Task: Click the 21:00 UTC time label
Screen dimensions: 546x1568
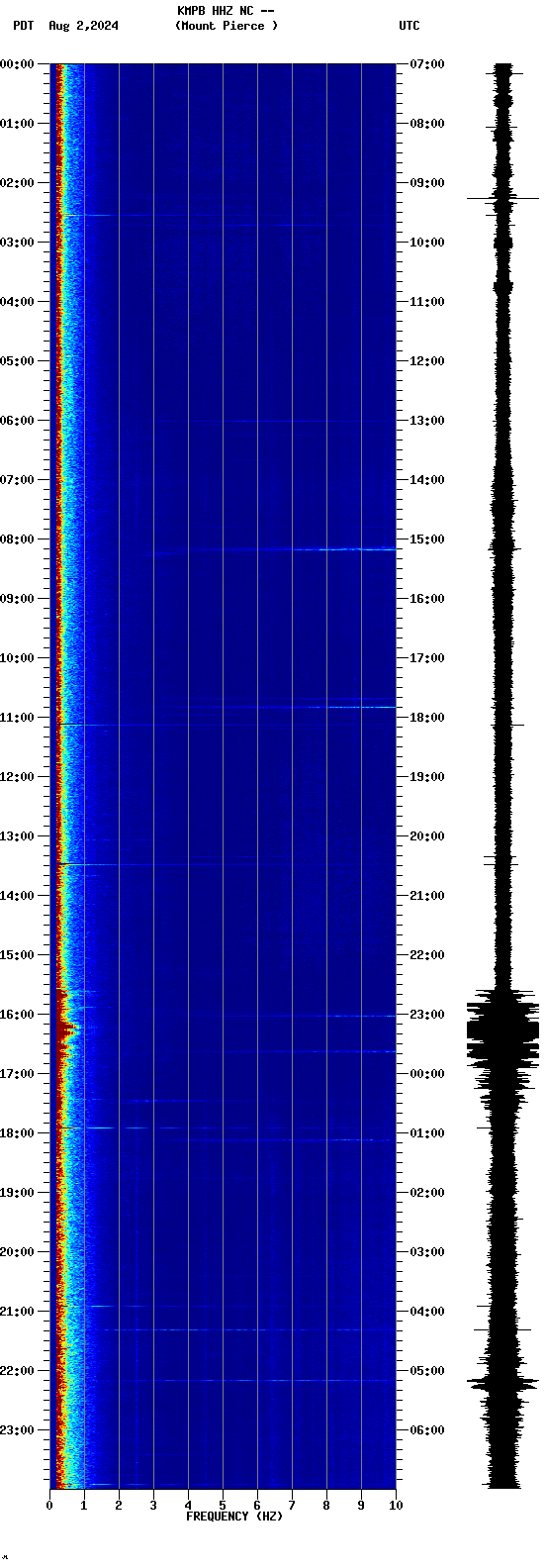Action: tap(427, 896)
